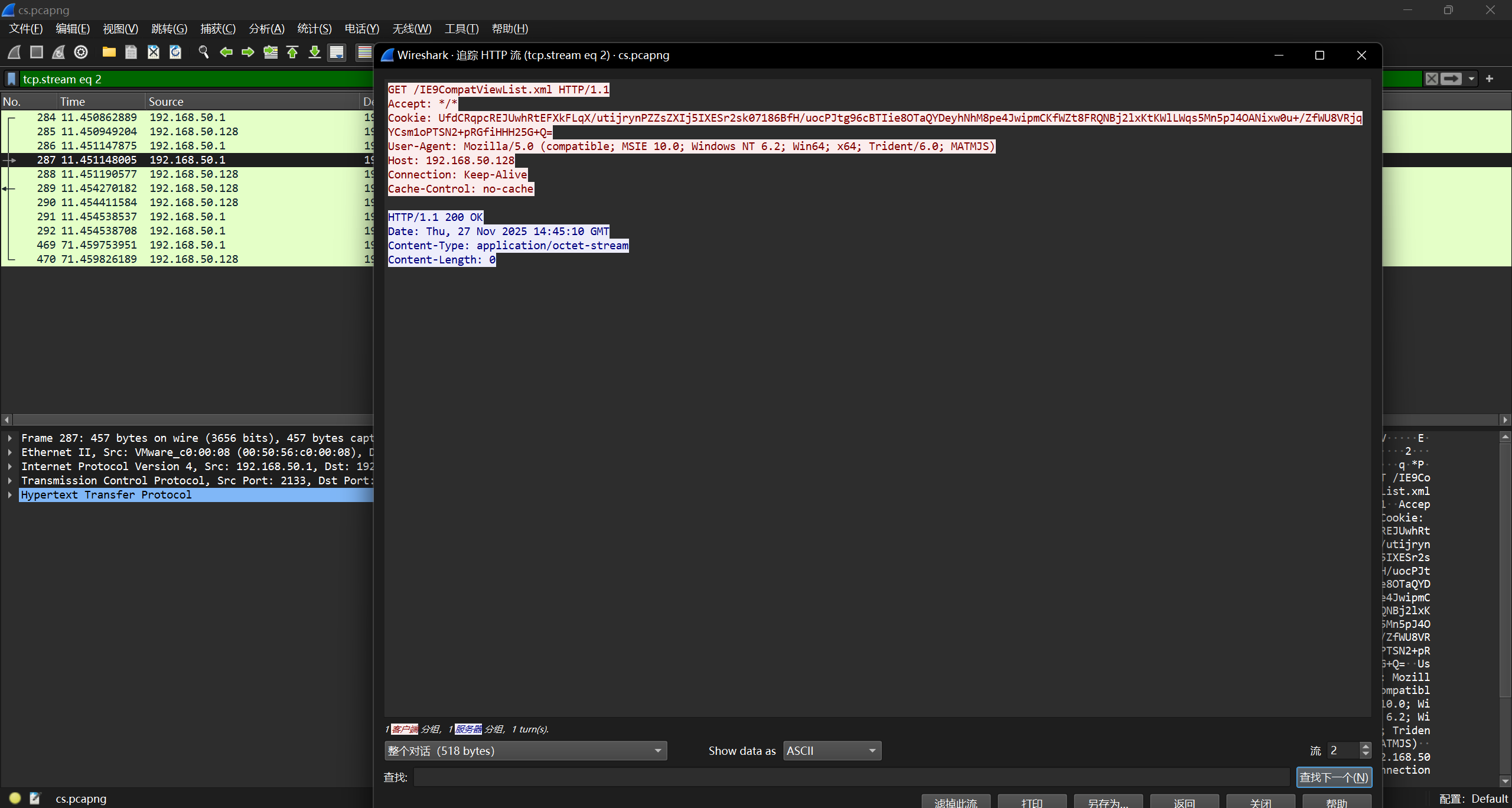The width and height of the screenshot is (1512, 808).
Task: Increment the stream number stepper up arrow
Action: coord(1366,747)
